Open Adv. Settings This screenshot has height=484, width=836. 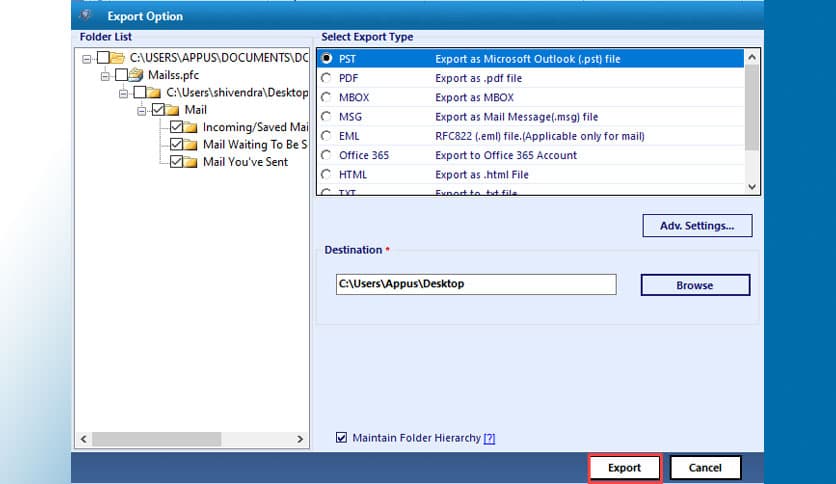click(x=697, y=225)
